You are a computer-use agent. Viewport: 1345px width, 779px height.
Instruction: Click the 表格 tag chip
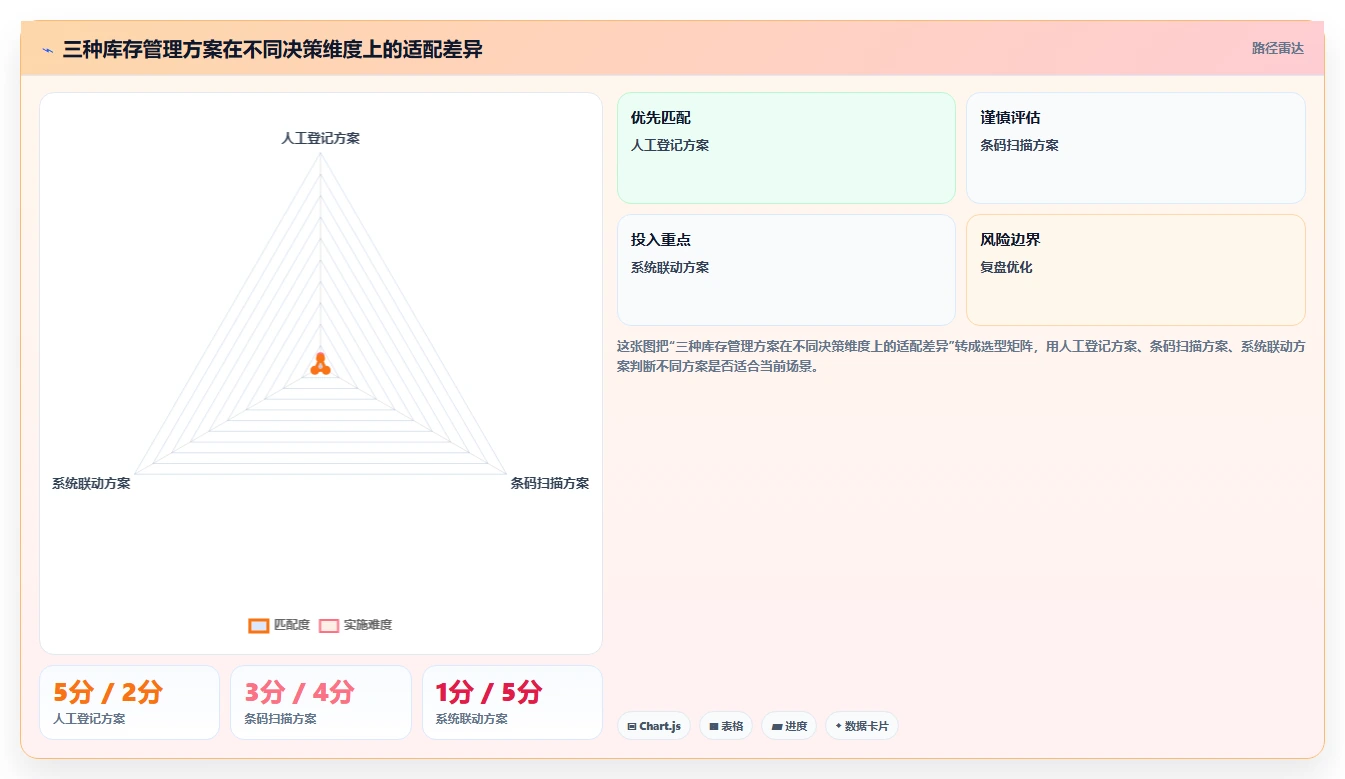pos(726,726)
